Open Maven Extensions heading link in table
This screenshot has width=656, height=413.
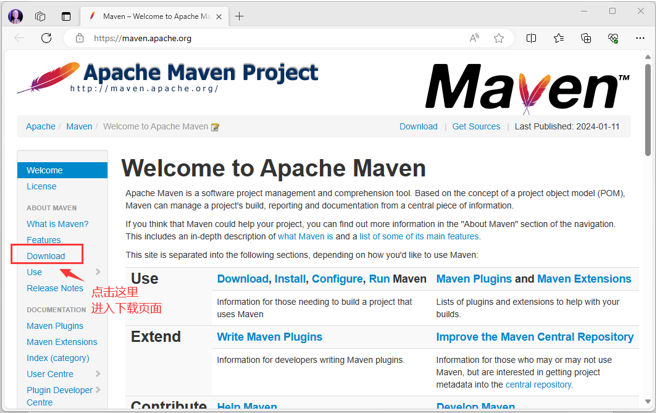click(584, 279)
